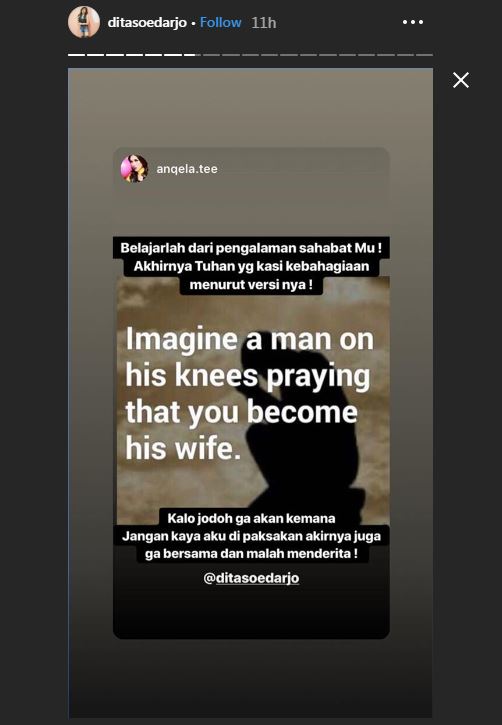Tap the "Kalo jodoh ga akan kemana" caption
This screenshot has width=502, height=725.
[251, 518]
